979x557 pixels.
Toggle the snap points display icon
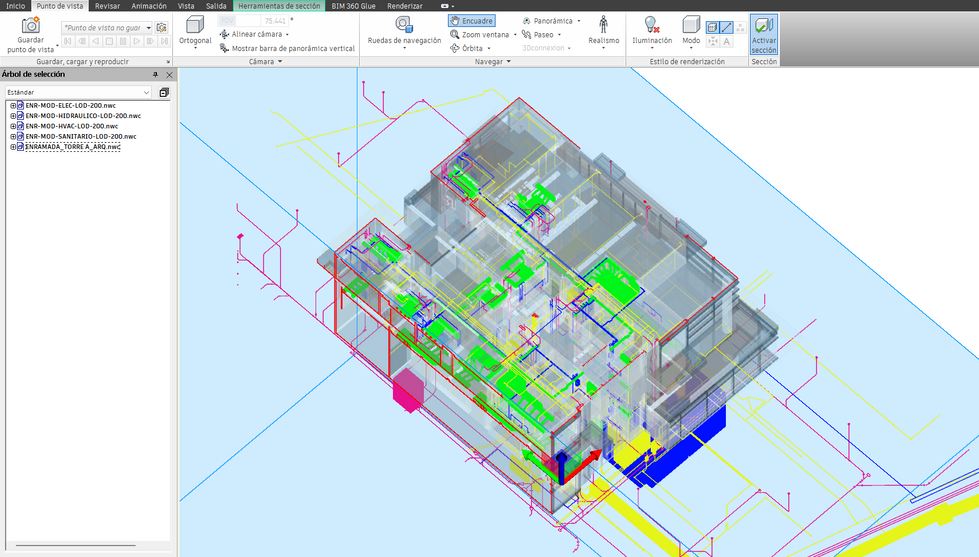pos(712,41)
